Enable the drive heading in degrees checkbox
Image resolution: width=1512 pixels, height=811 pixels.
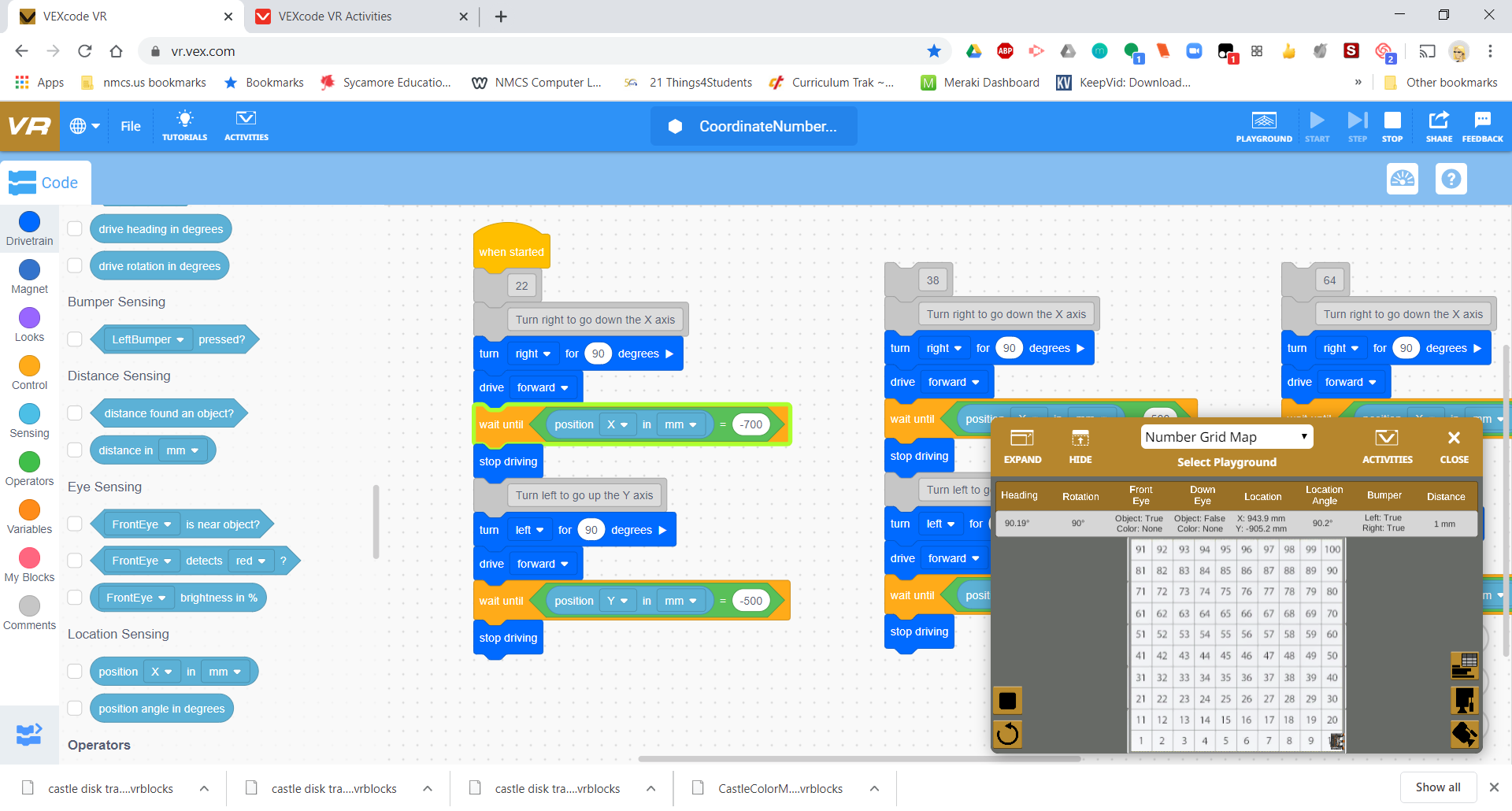tap(75, 229)
